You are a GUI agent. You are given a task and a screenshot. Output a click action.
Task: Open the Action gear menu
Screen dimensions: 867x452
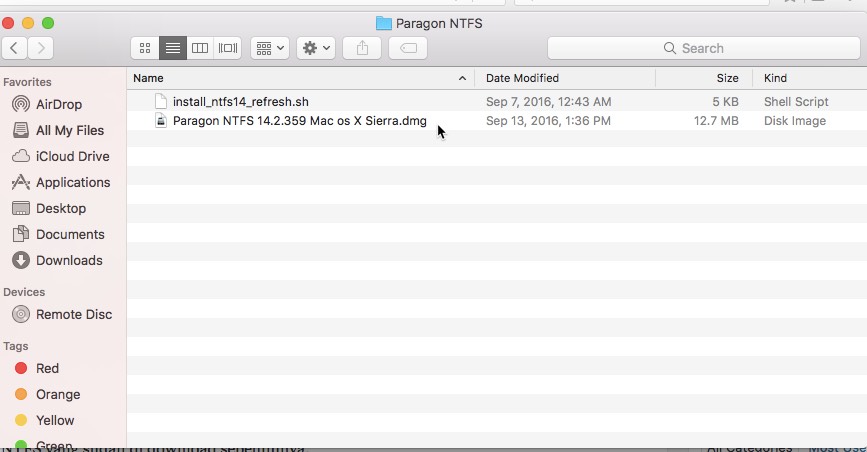tap(316, 48)
